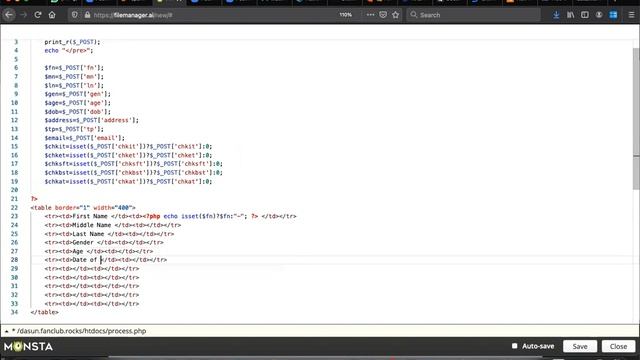Open the Library bookshelf icon
Viewport: 640px width, 360px height.
(570, 15)
